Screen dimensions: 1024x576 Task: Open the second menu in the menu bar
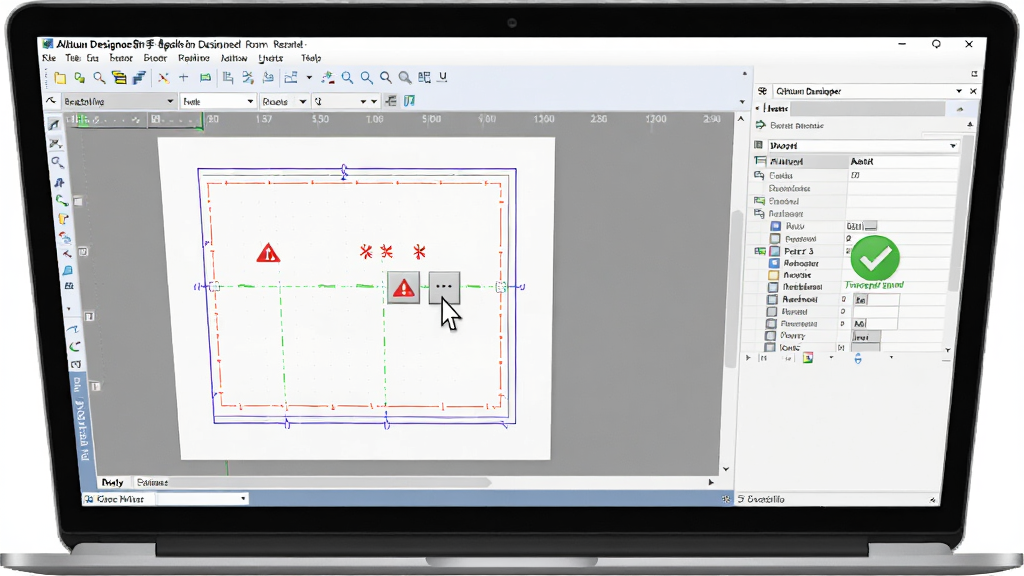click(x=72, y=58)
